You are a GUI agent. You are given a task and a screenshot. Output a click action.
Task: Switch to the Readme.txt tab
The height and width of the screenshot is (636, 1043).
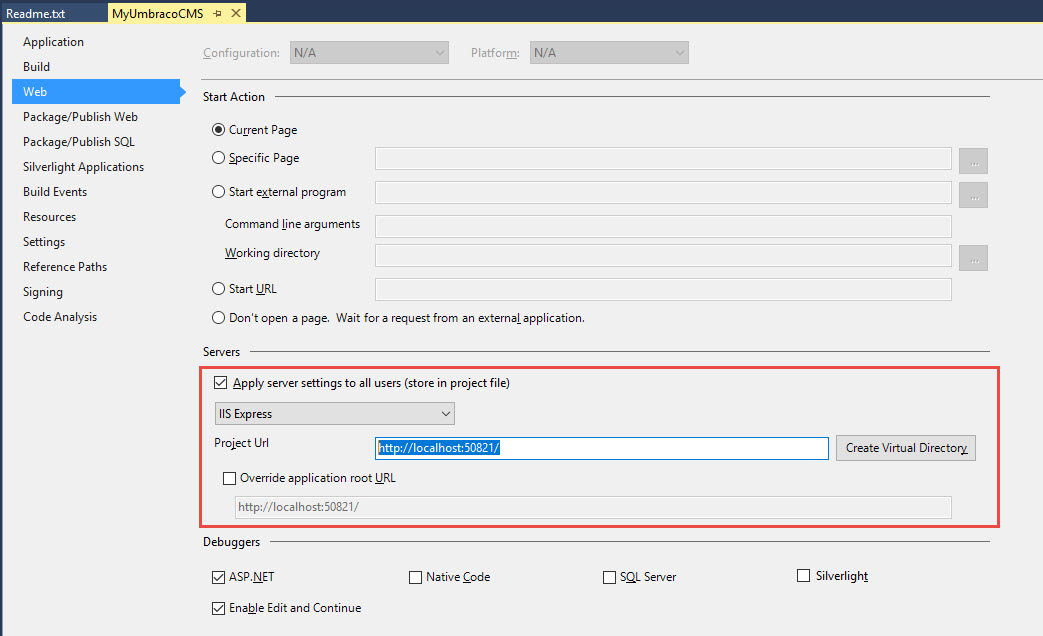point(36,13)
